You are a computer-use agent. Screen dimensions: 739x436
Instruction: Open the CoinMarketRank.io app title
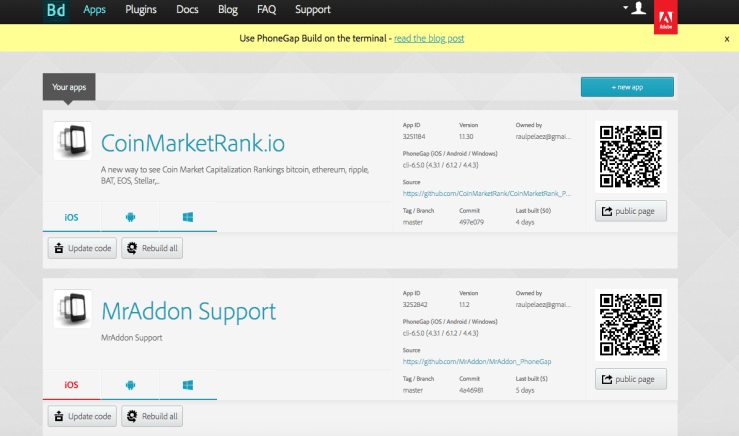194,142
